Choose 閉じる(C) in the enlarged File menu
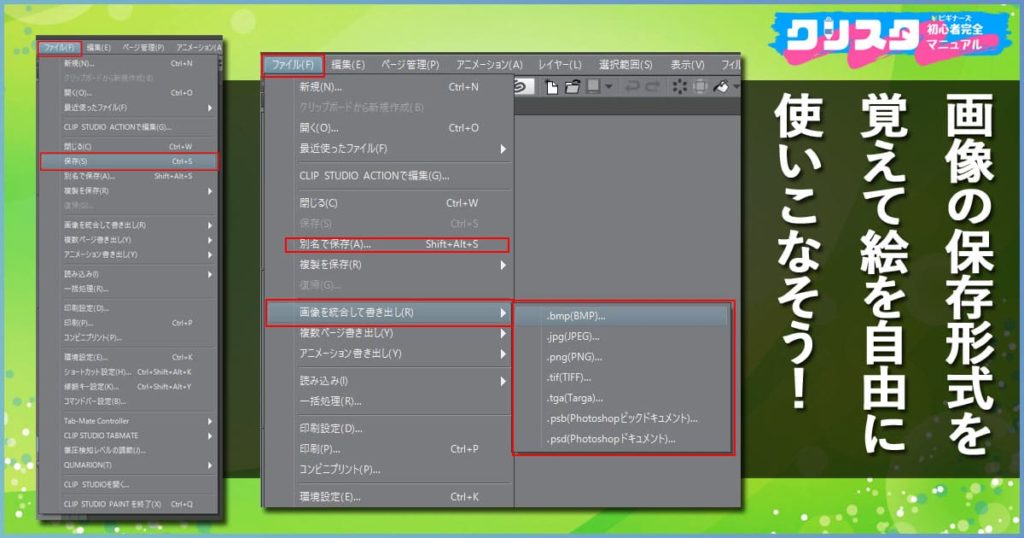Screen dimensions: 1024x538 [x=389, y=203]
